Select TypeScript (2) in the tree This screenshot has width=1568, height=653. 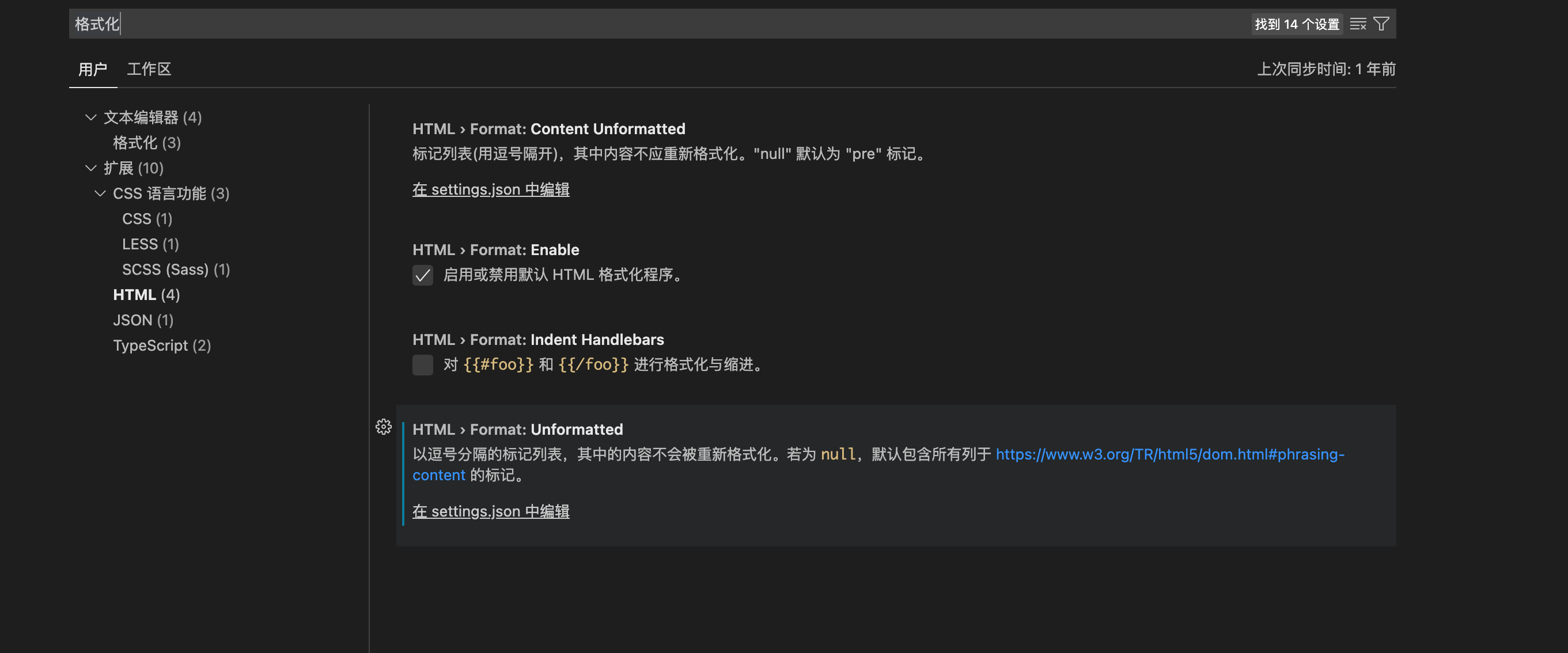coord(162,346)
